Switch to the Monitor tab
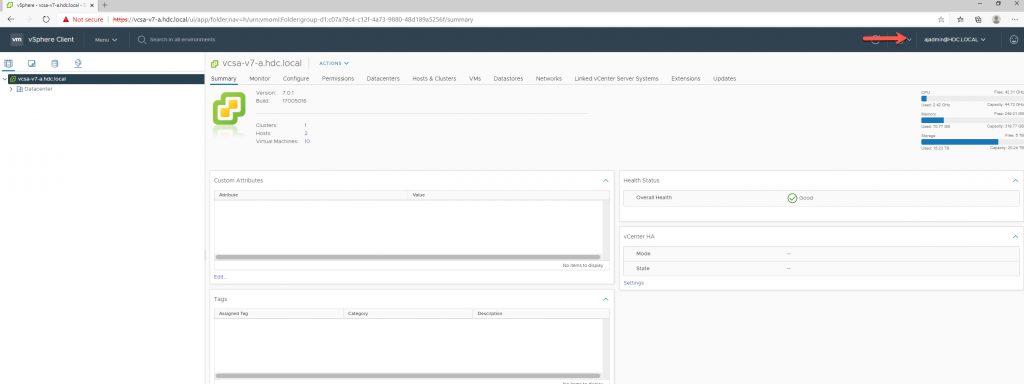This screenshot has width=1024, height=384. tap(260, 78)
